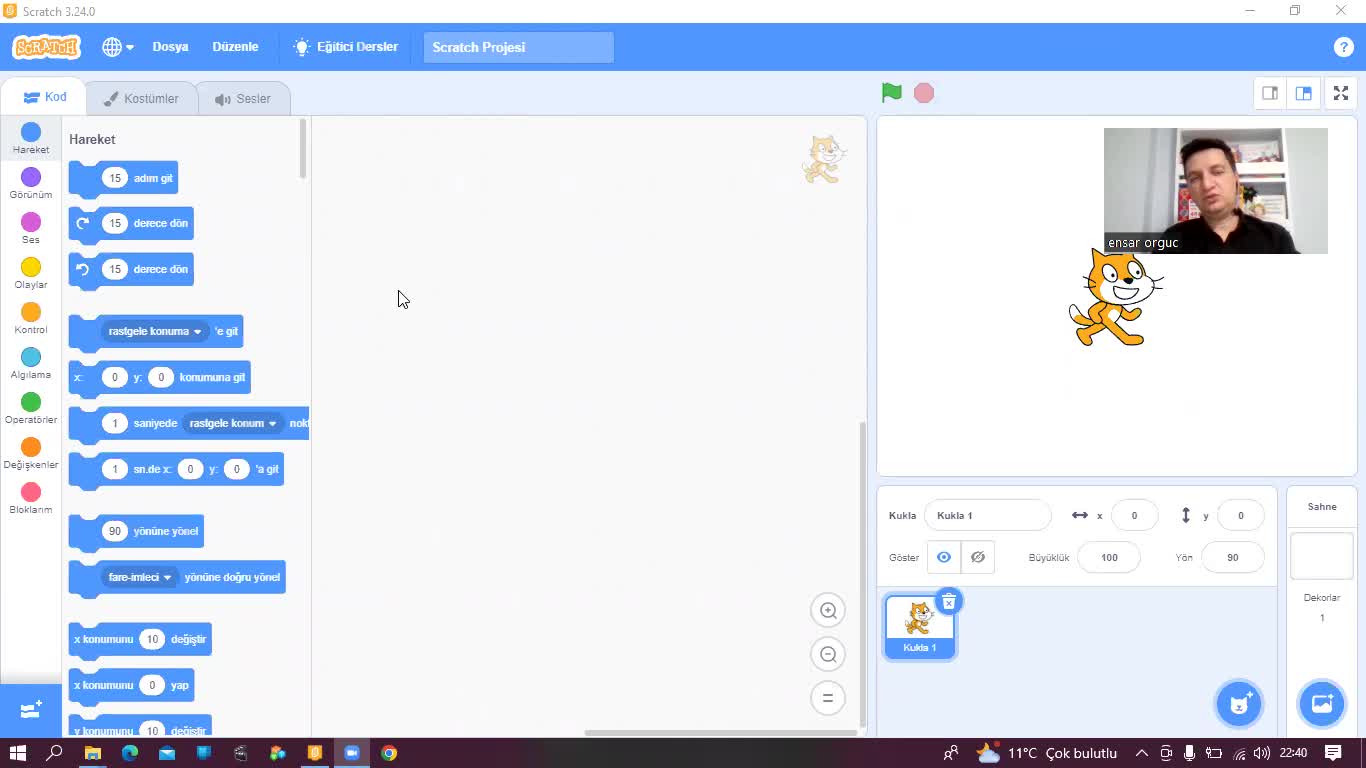The width and height of the screenshot is (1366, 768).
Task: Click the taskbar volume icon
Action: pyautogui.click(x=1262, y=753)
